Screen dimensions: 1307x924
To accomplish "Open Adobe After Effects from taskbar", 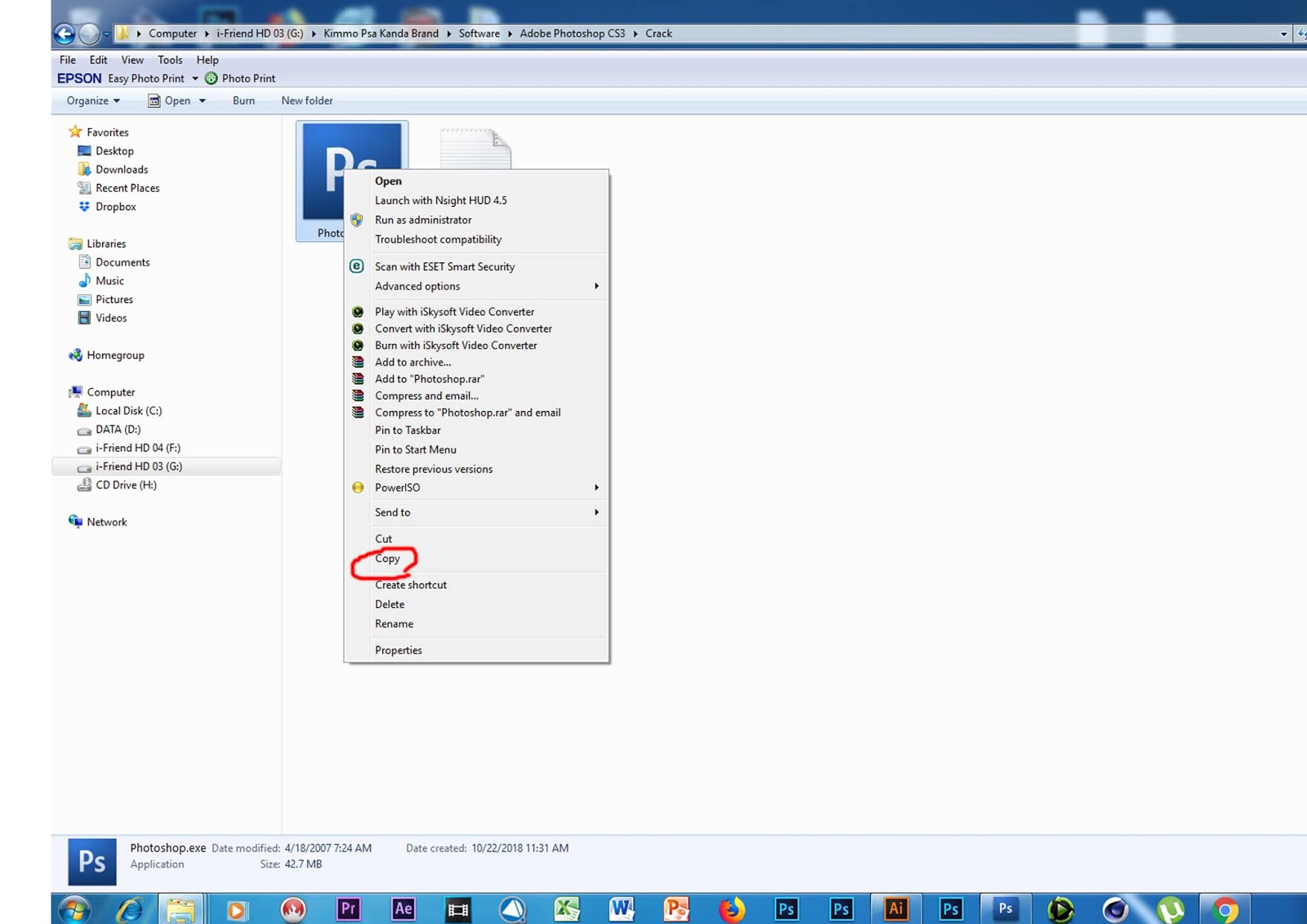I will click(403, 909).
